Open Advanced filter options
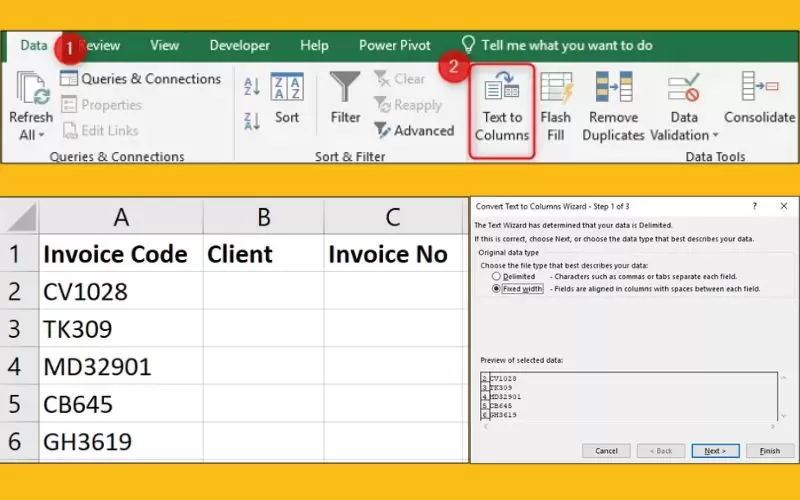The height and width of the screenshot is (500, 800). pos(414,131)
